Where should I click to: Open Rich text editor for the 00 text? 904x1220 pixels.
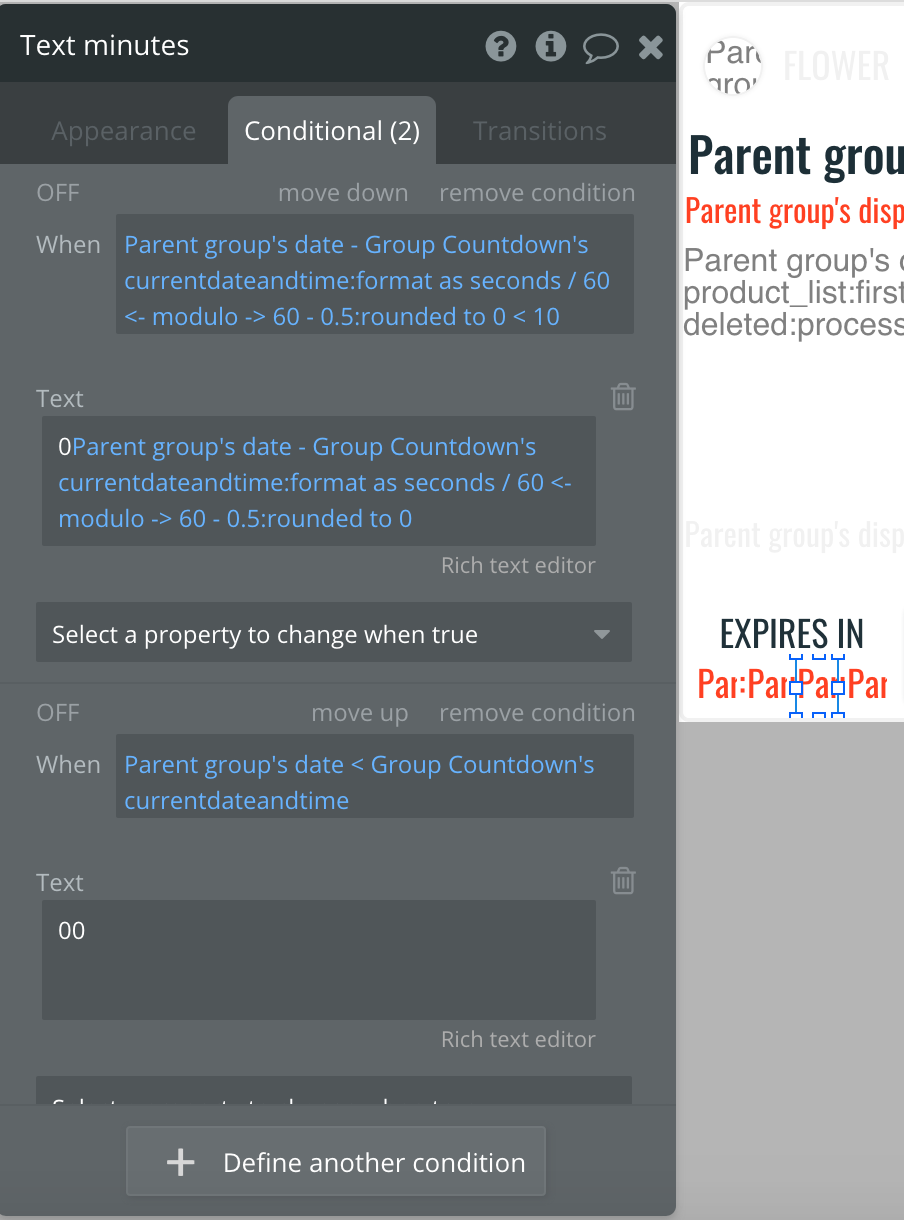coord(518,1039)
